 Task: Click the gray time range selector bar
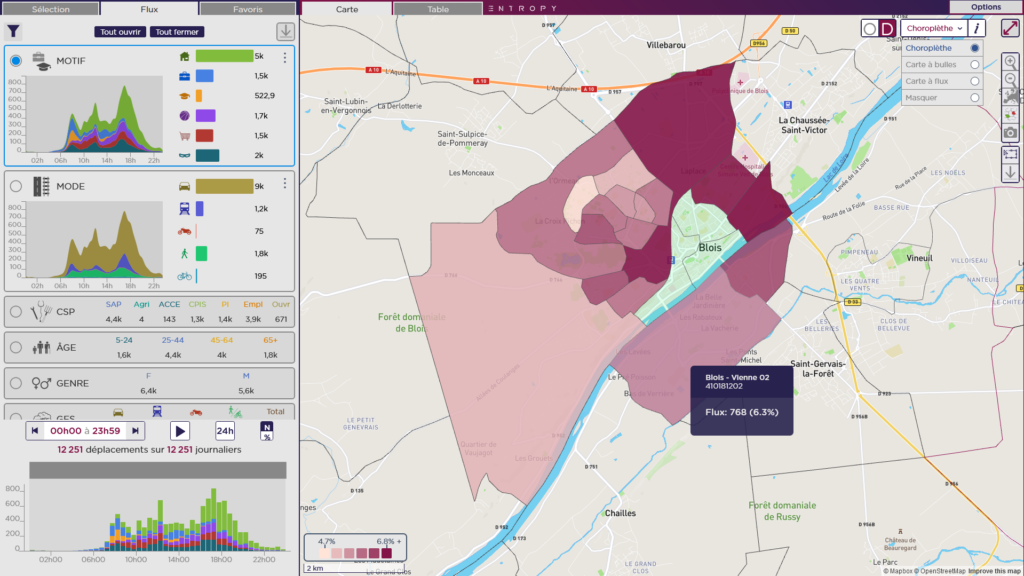click(x=157, y=470)
